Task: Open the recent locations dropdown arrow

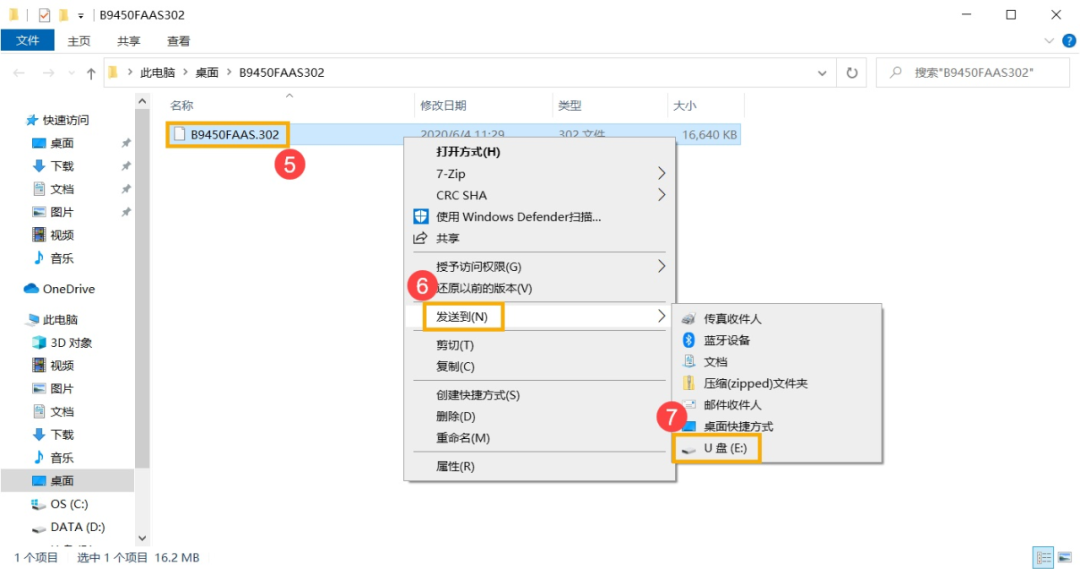Action: click(x=71, y=73)
